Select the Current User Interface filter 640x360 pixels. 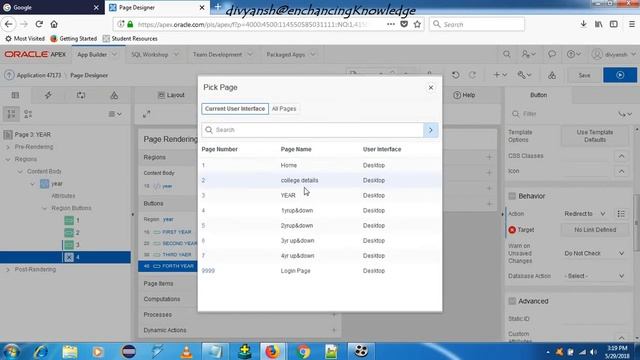coord(235,109)
